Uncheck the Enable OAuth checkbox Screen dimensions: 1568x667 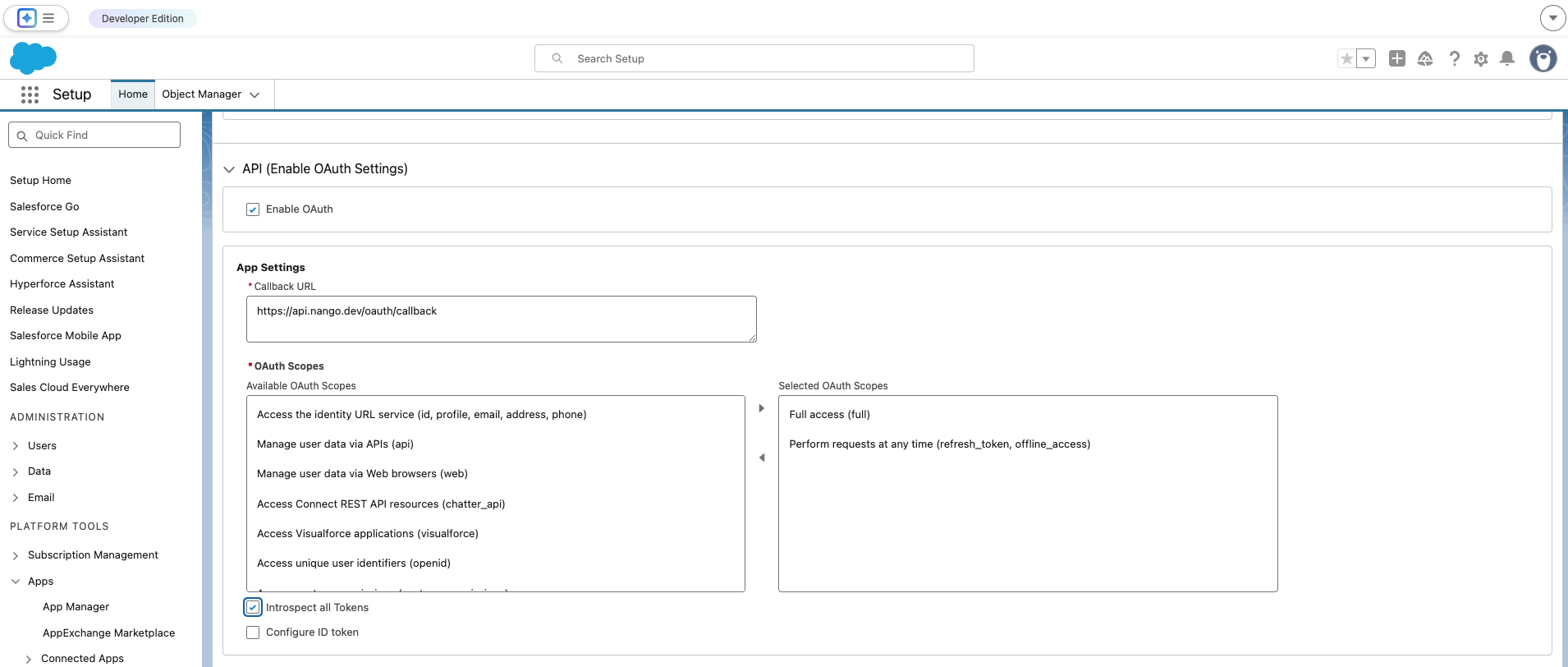(x=253, y=209)
